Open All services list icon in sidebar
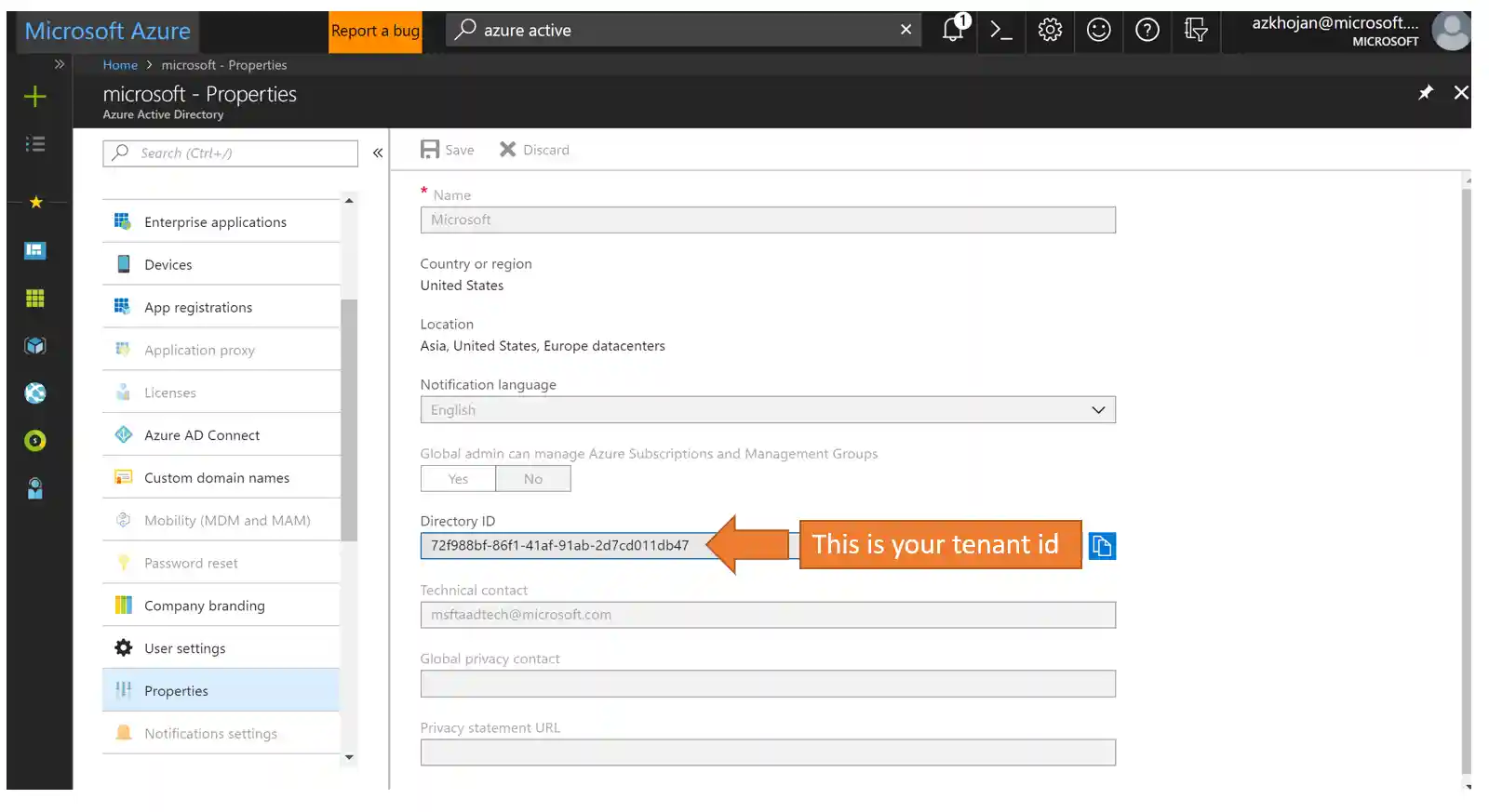This screenshot has height=812, width=1489. [35, 143]
